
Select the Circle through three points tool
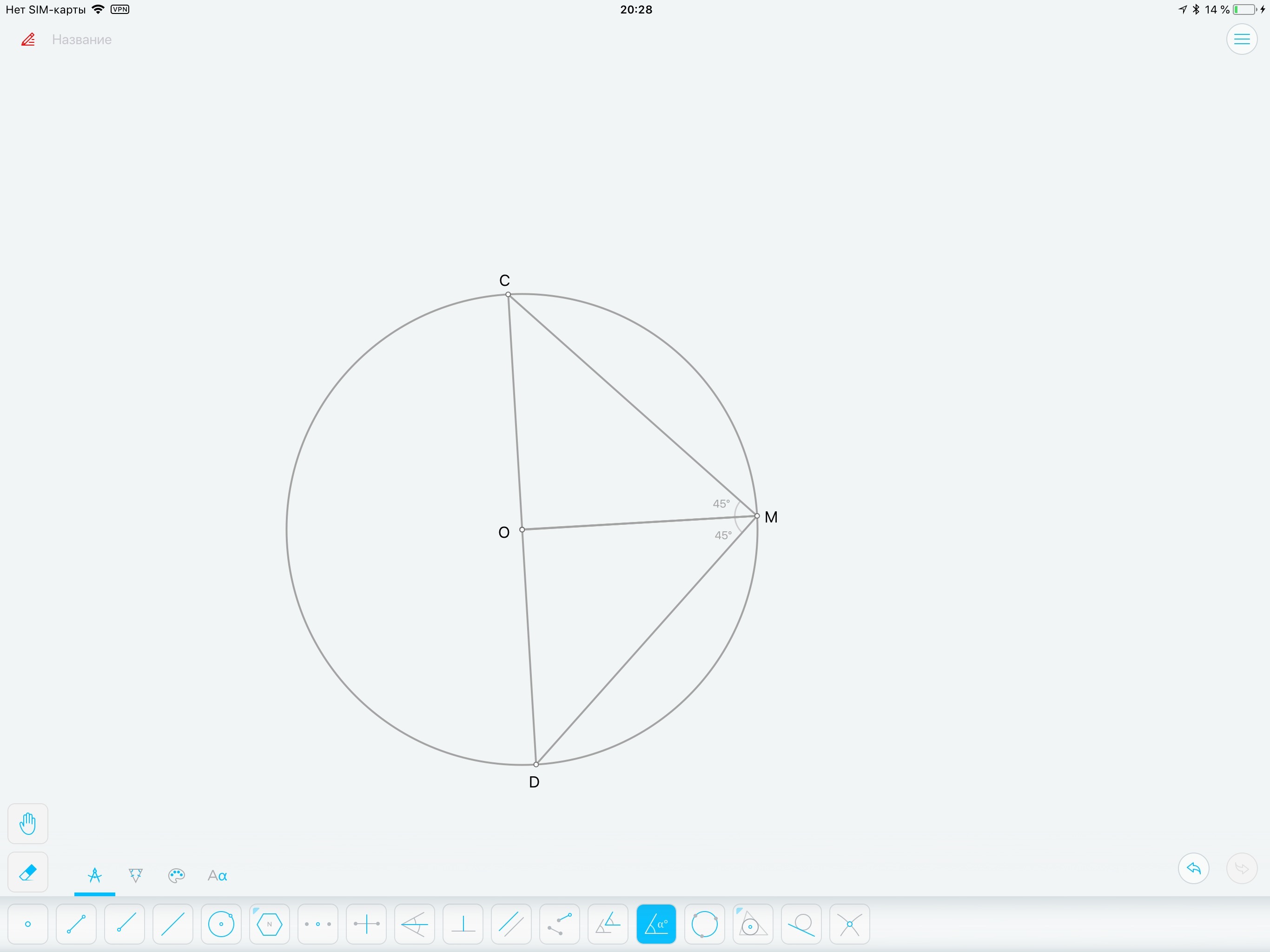[x=704, y=924]
